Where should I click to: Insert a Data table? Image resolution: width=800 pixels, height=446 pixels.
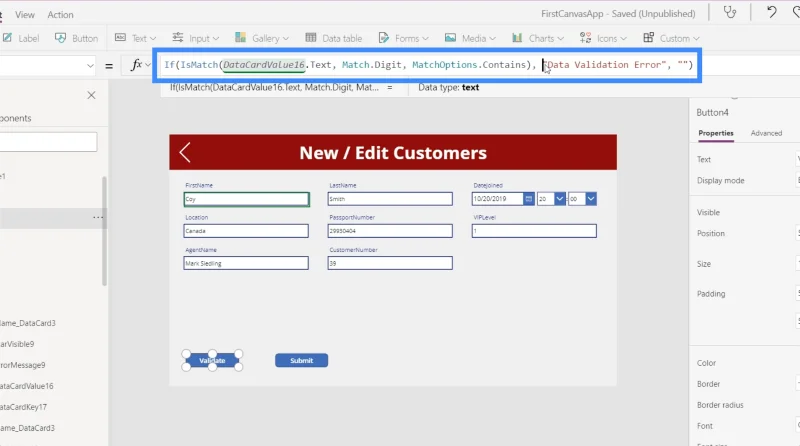pyautogui.click(x=334, y=38)
